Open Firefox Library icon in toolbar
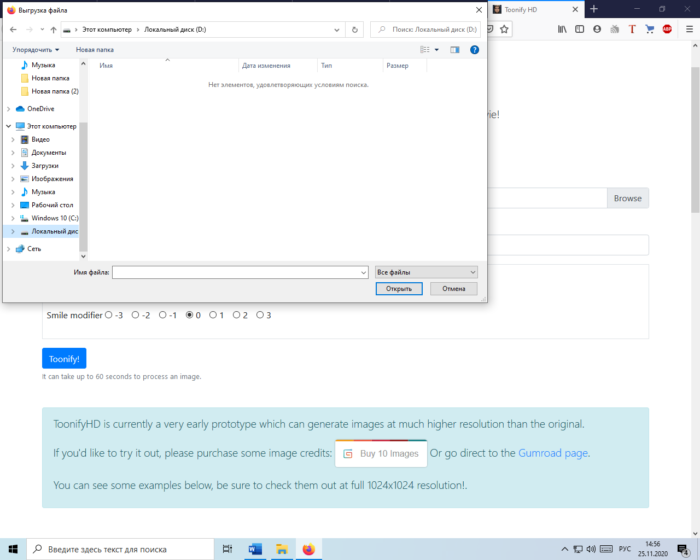 pyautogui.click(x=563, y=30)
